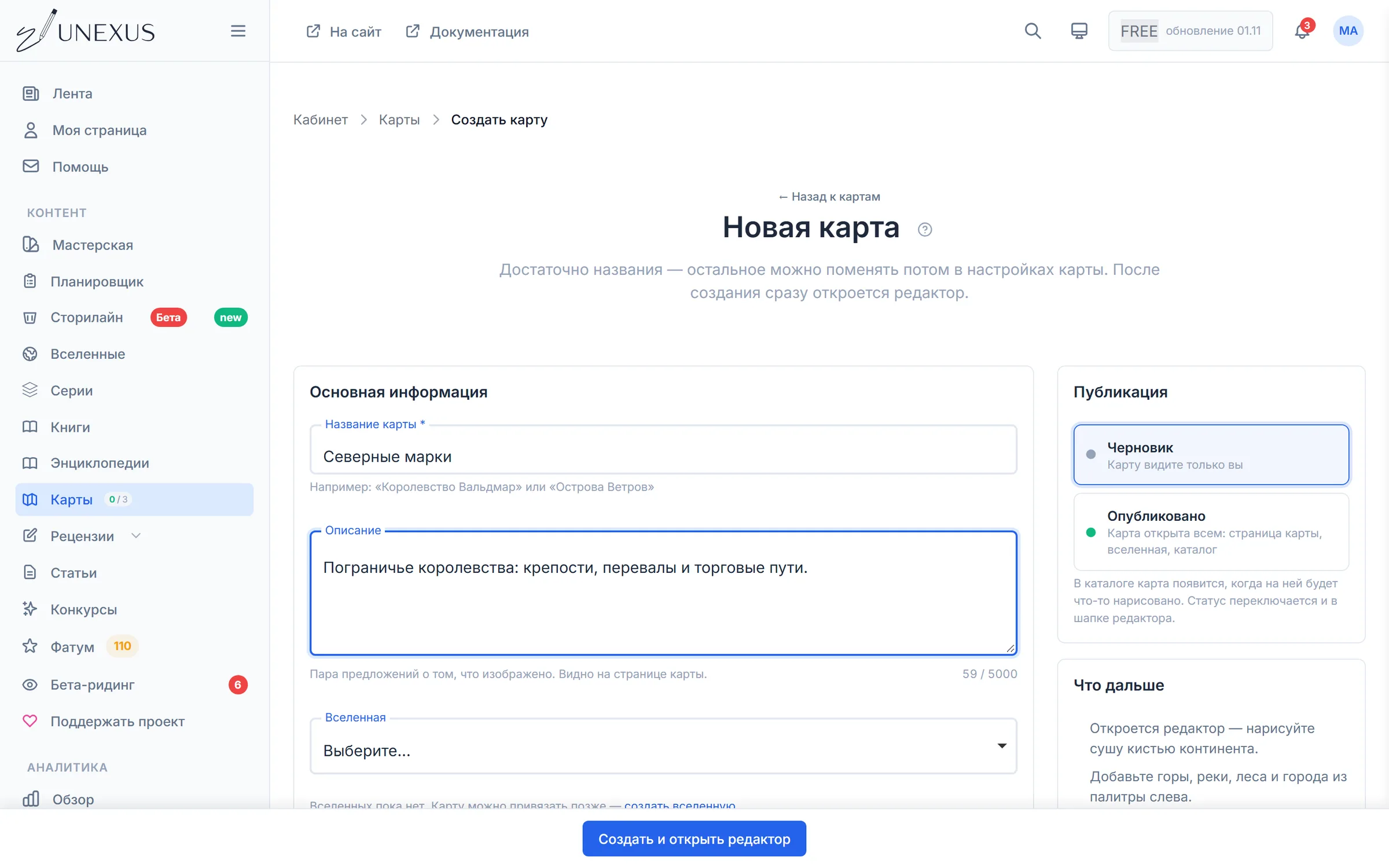Click the Моя страница person icon

(31, 130)
